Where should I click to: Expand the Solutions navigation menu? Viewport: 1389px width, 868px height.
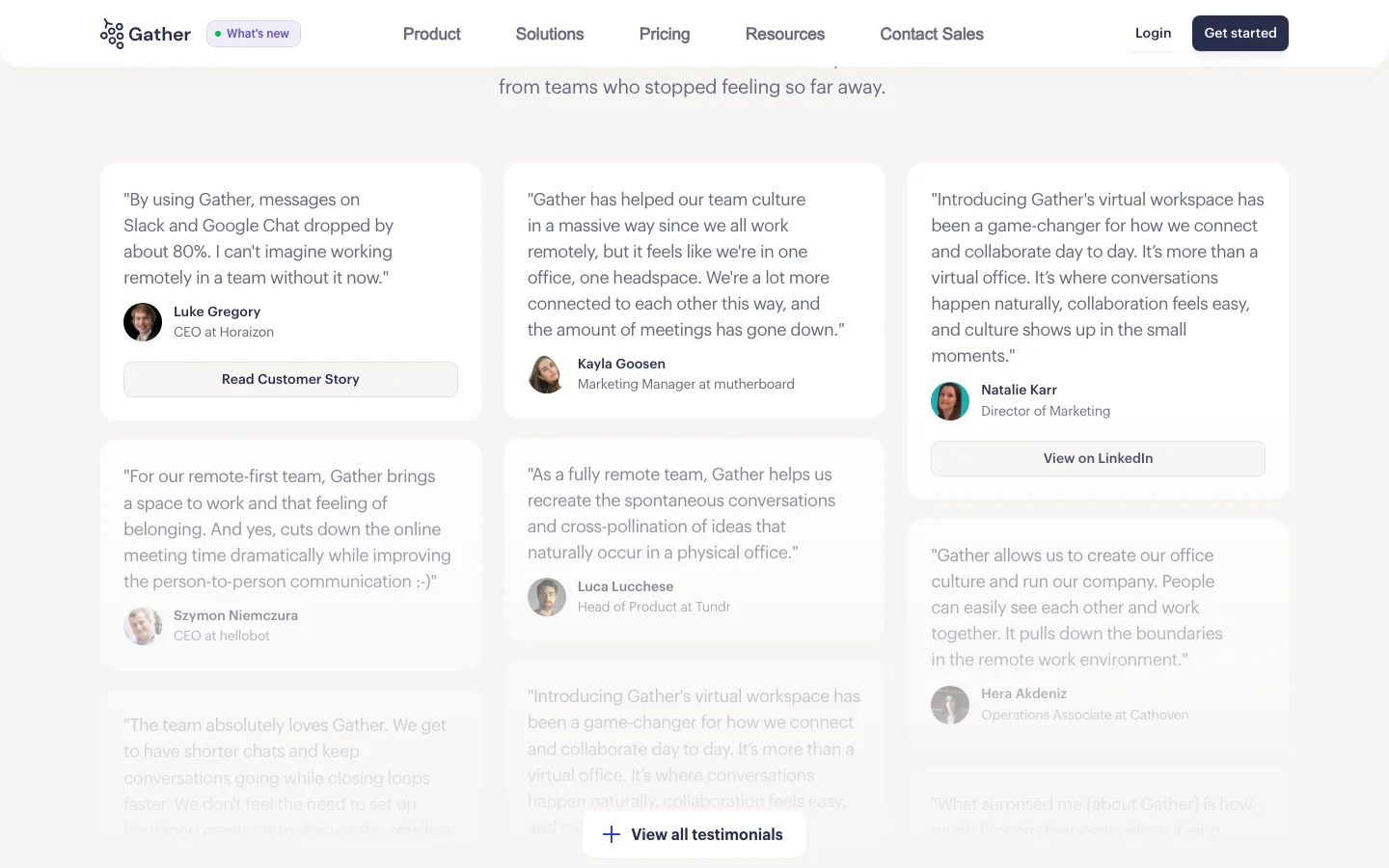[550, 34]
